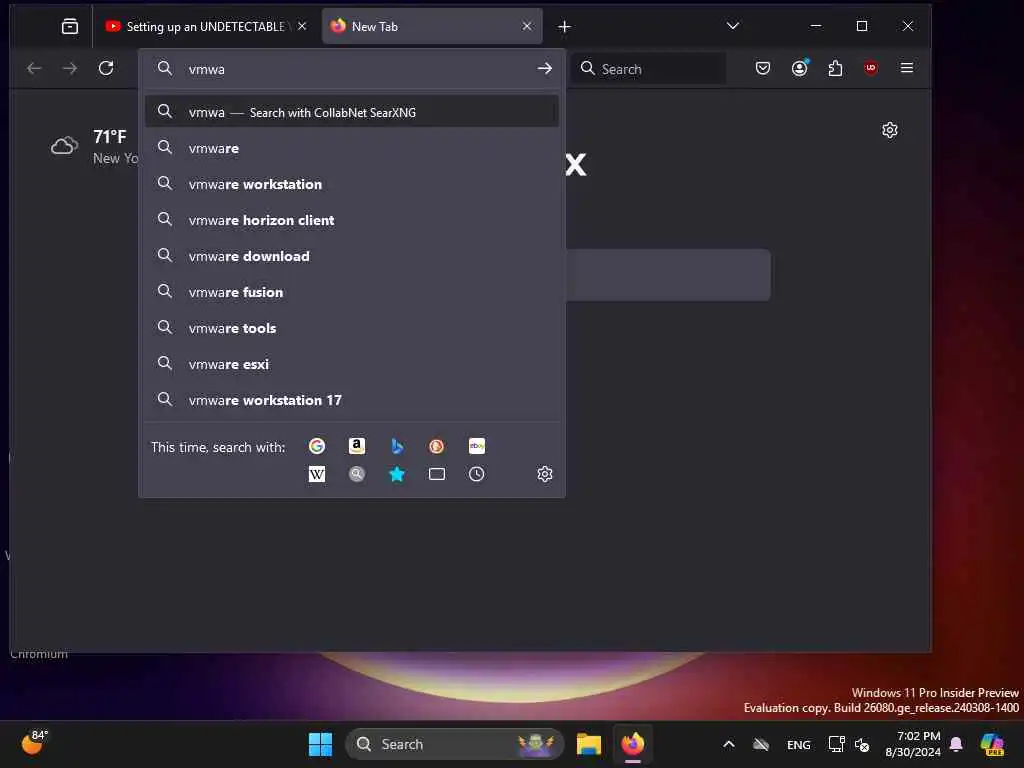The image size is (1024, 768).
Task: Search this time with Amazon
Action: tap(357, 446)
